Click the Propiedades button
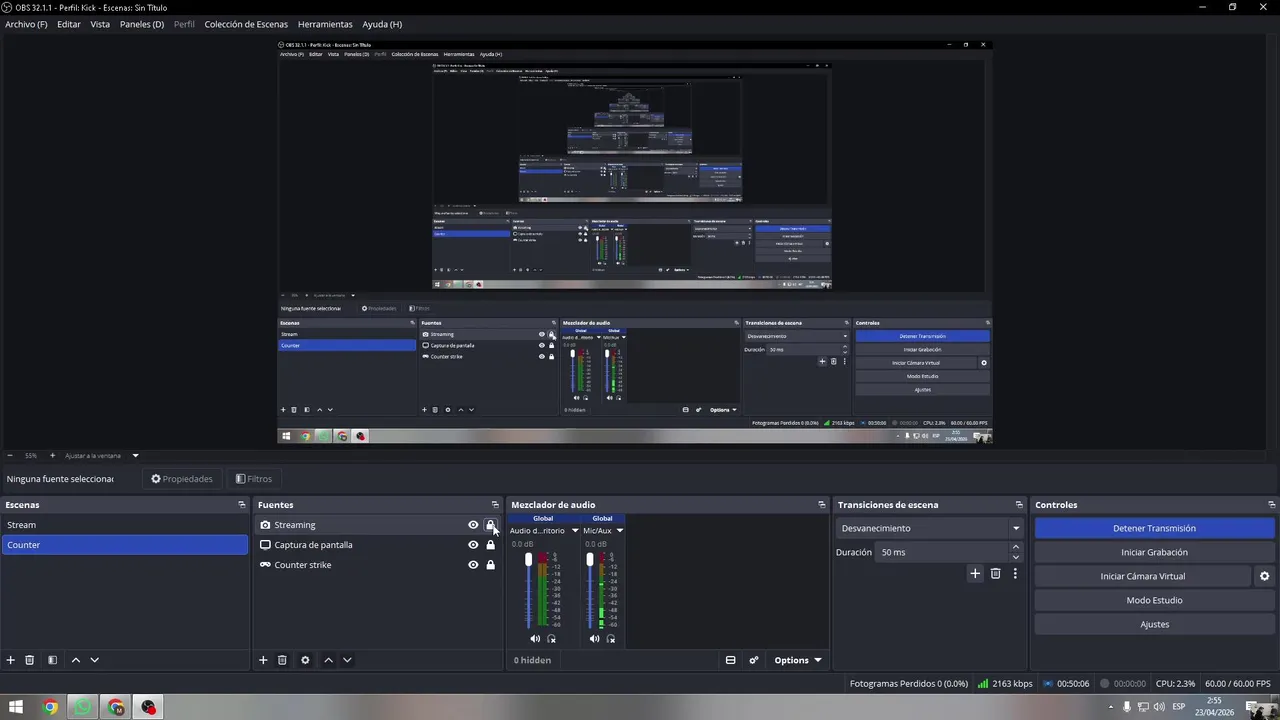This screenshot has height=720, width=1280. coord(182,479)
